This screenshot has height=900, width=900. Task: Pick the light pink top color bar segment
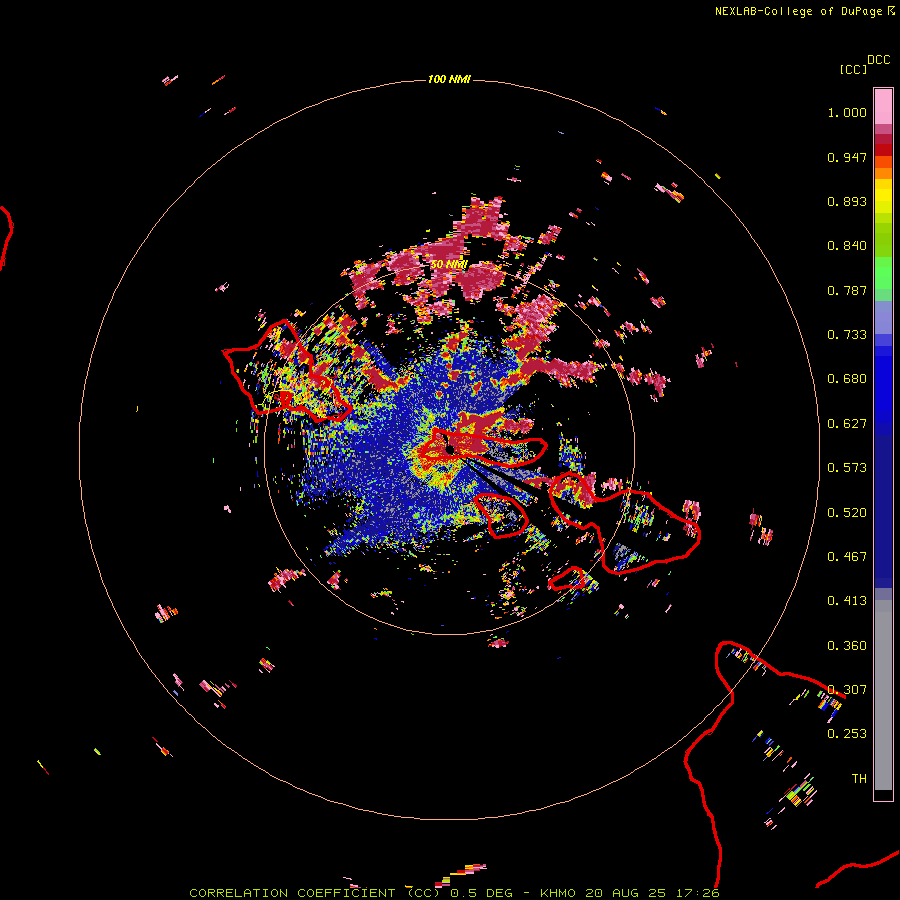883,106
